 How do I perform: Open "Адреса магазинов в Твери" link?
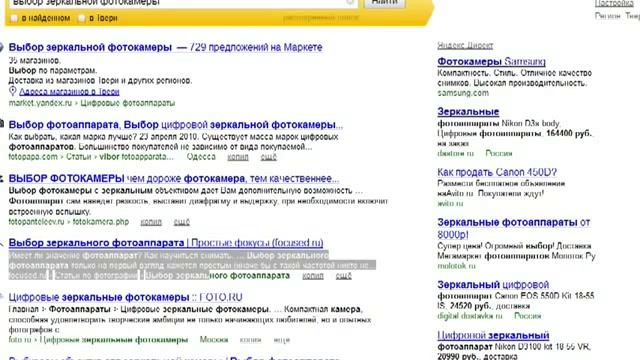[x=69, y=92]
